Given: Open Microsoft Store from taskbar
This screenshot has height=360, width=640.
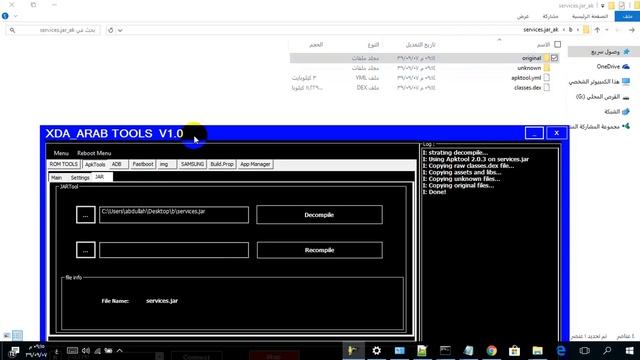Looking at the screenshot, I should pos(514,351).
